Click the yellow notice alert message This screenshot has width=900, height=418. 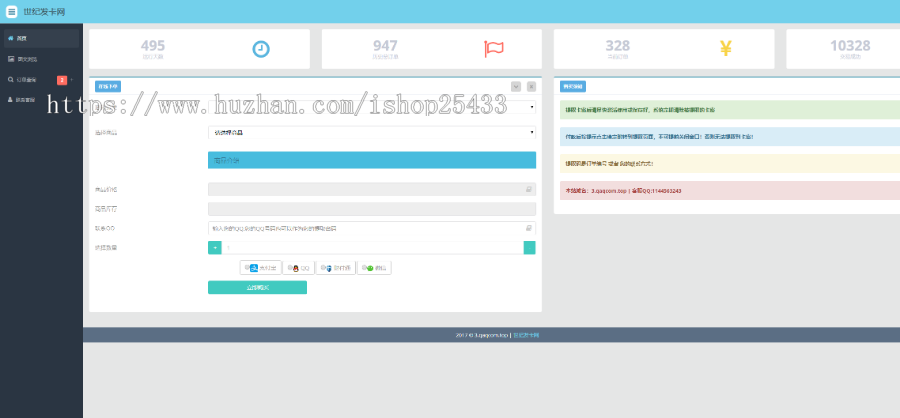coord(730,164)
